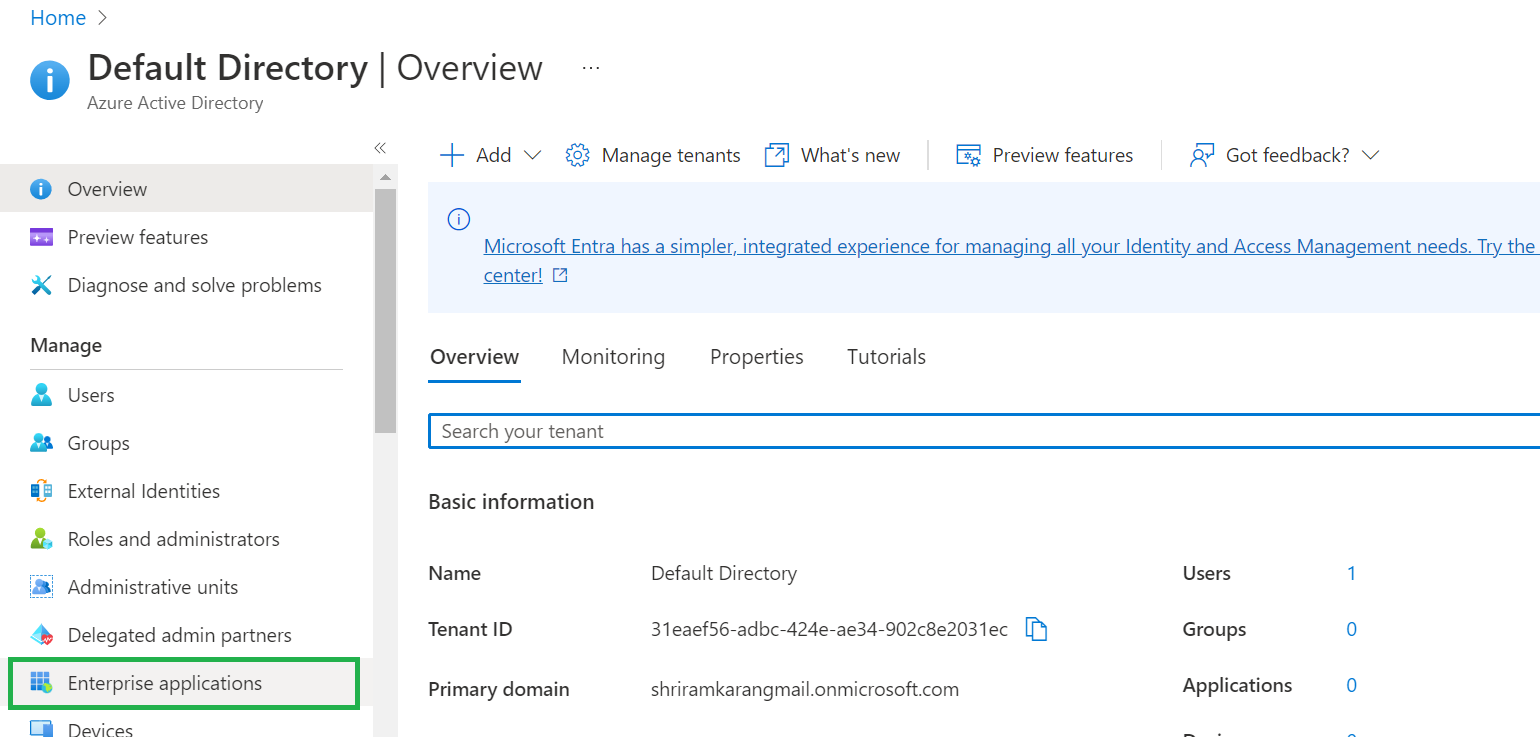Image resolution: width=1540 pixels, height=737 pixels.
Task: Switch to the Overview tab
Action: coord(474,357)
